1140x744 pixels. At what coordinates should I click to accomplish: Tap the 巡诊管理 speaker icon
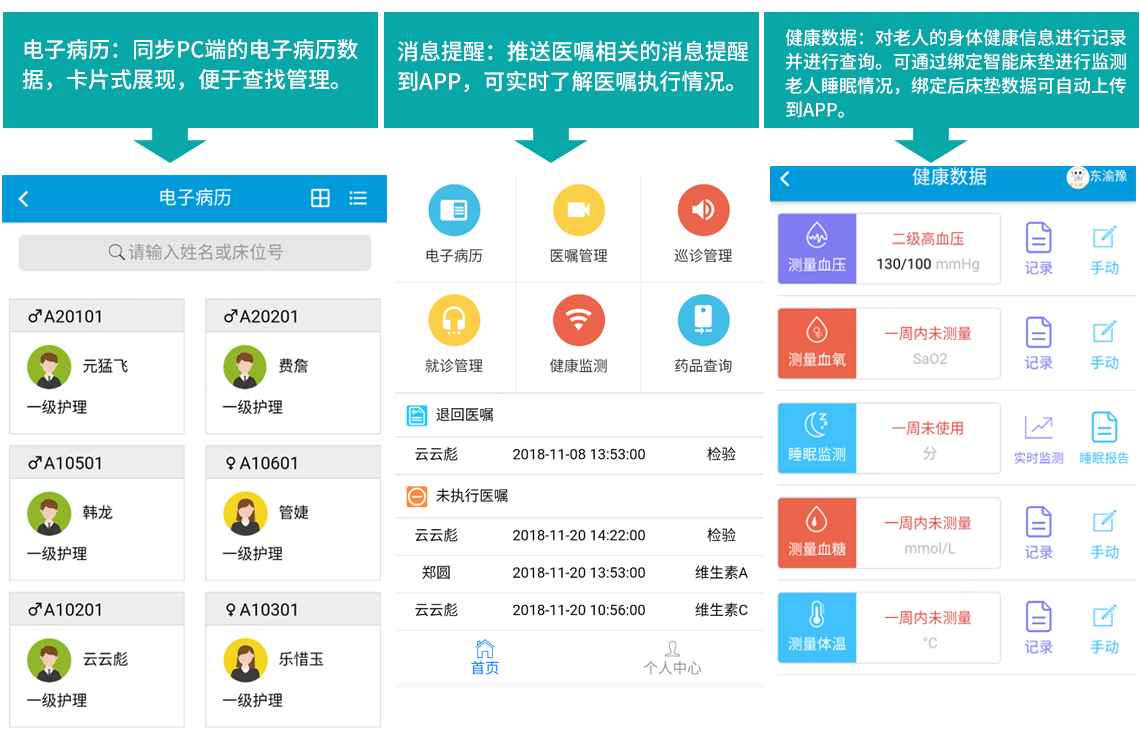pyautogui.click(x=702, y=211)
